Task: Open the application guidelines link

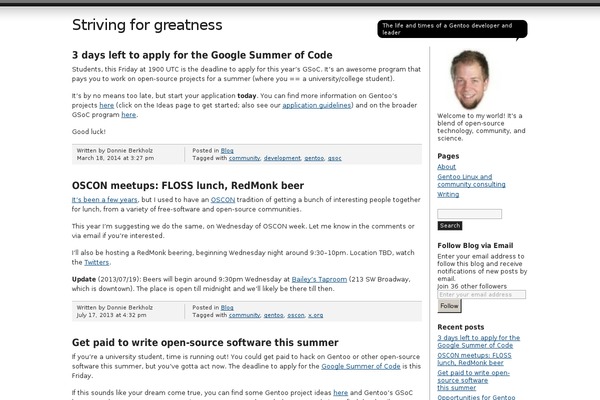Action: (x=316, y=105)
